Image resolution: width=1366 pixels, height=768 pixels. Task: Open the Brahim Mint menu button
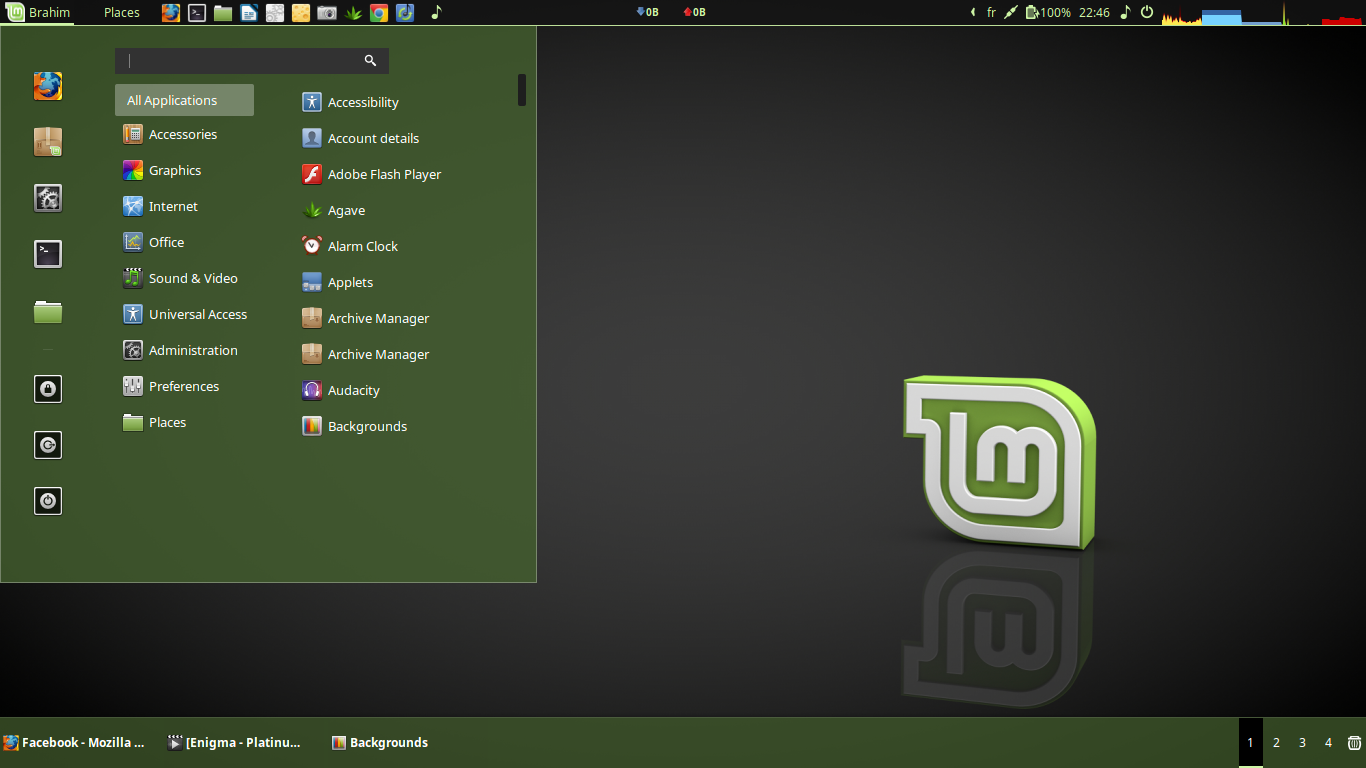[39, 13]
